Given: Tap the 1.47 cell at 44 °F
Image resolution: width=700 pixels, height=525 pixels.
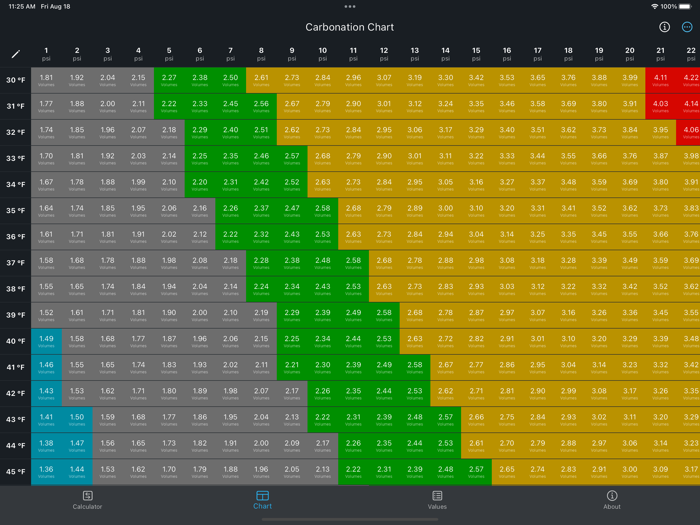Looking at the screenshot, I should click(77, 446).
